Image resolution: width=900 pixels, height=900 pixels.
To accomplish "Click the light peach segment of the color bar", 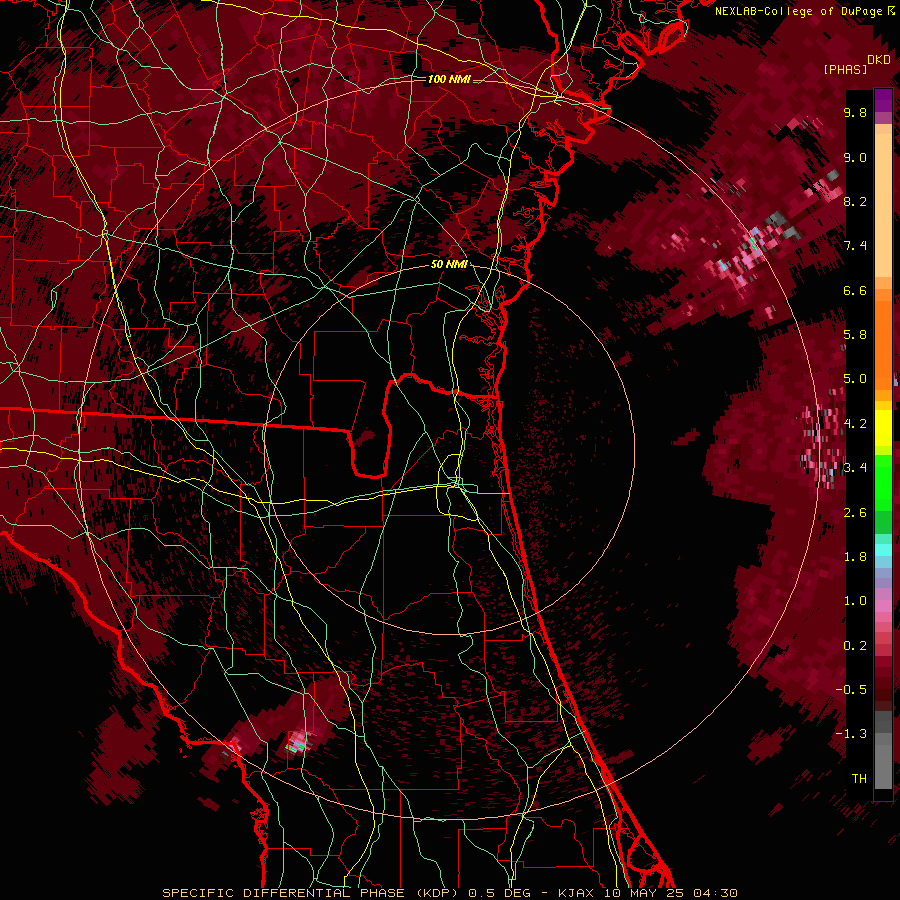I will point(883,205).
